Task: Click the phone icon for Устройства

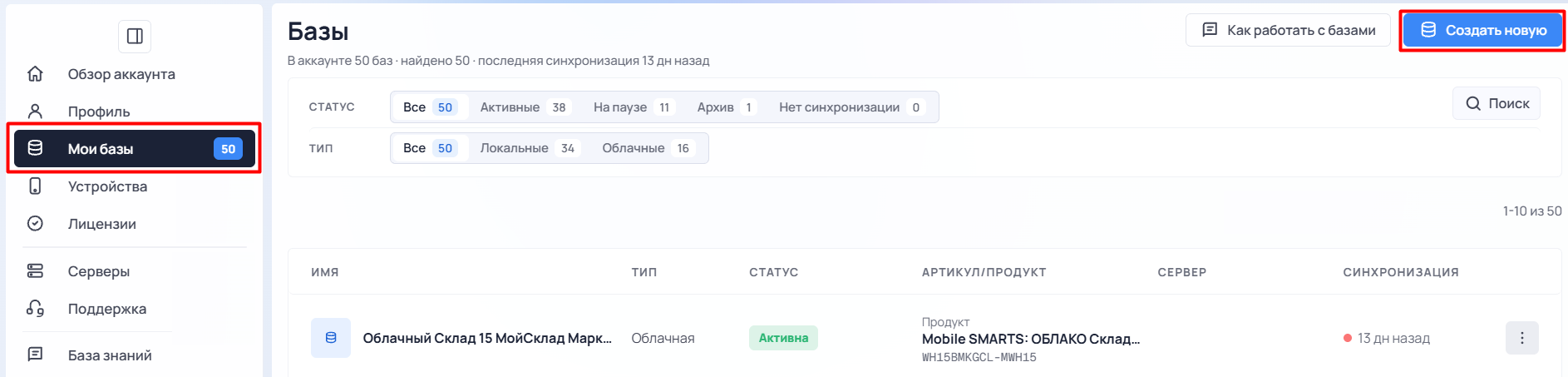Action: click(x=35, y=186)
